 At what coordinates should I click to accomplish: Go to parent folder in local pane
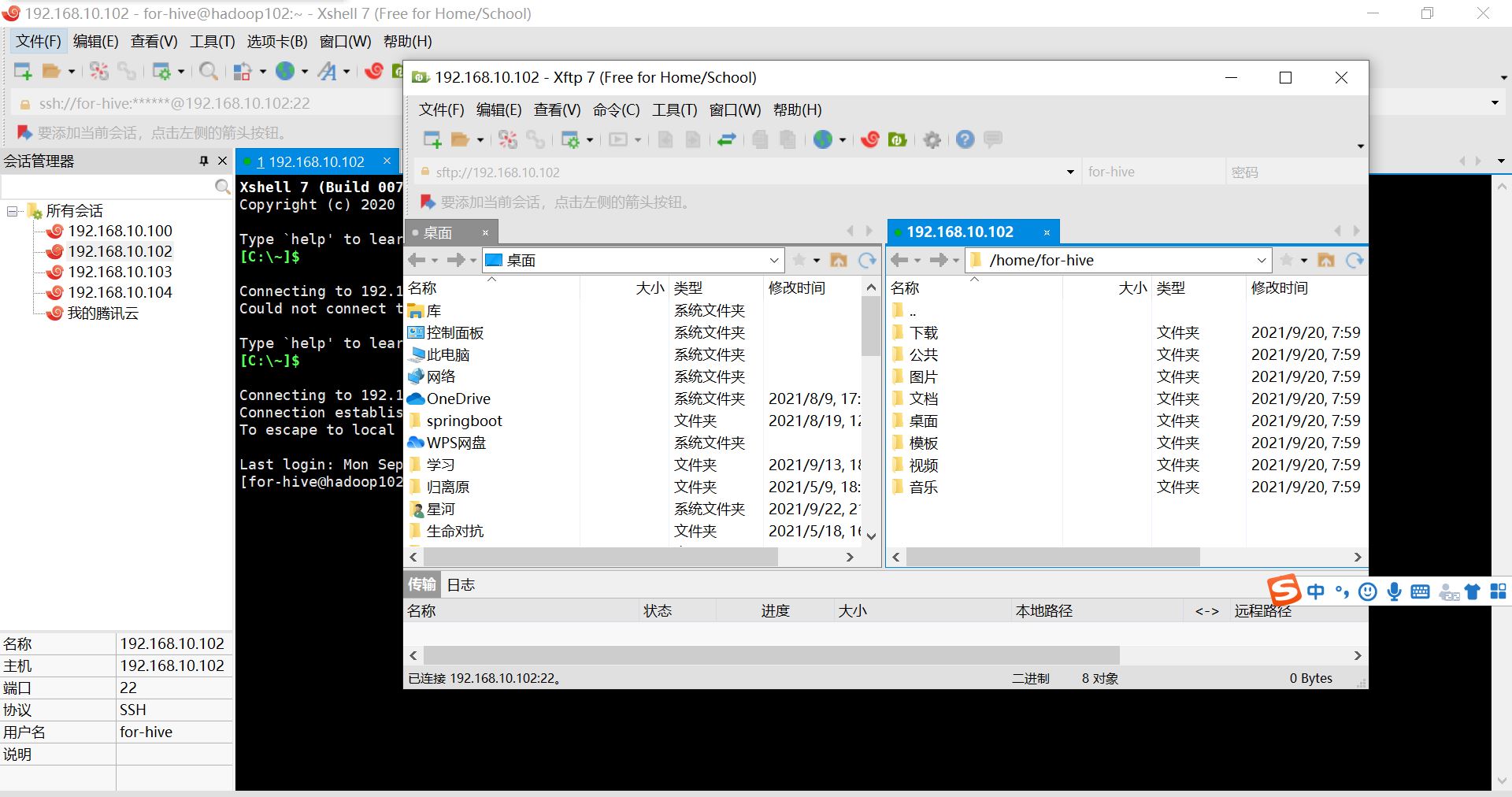(839, 260)
